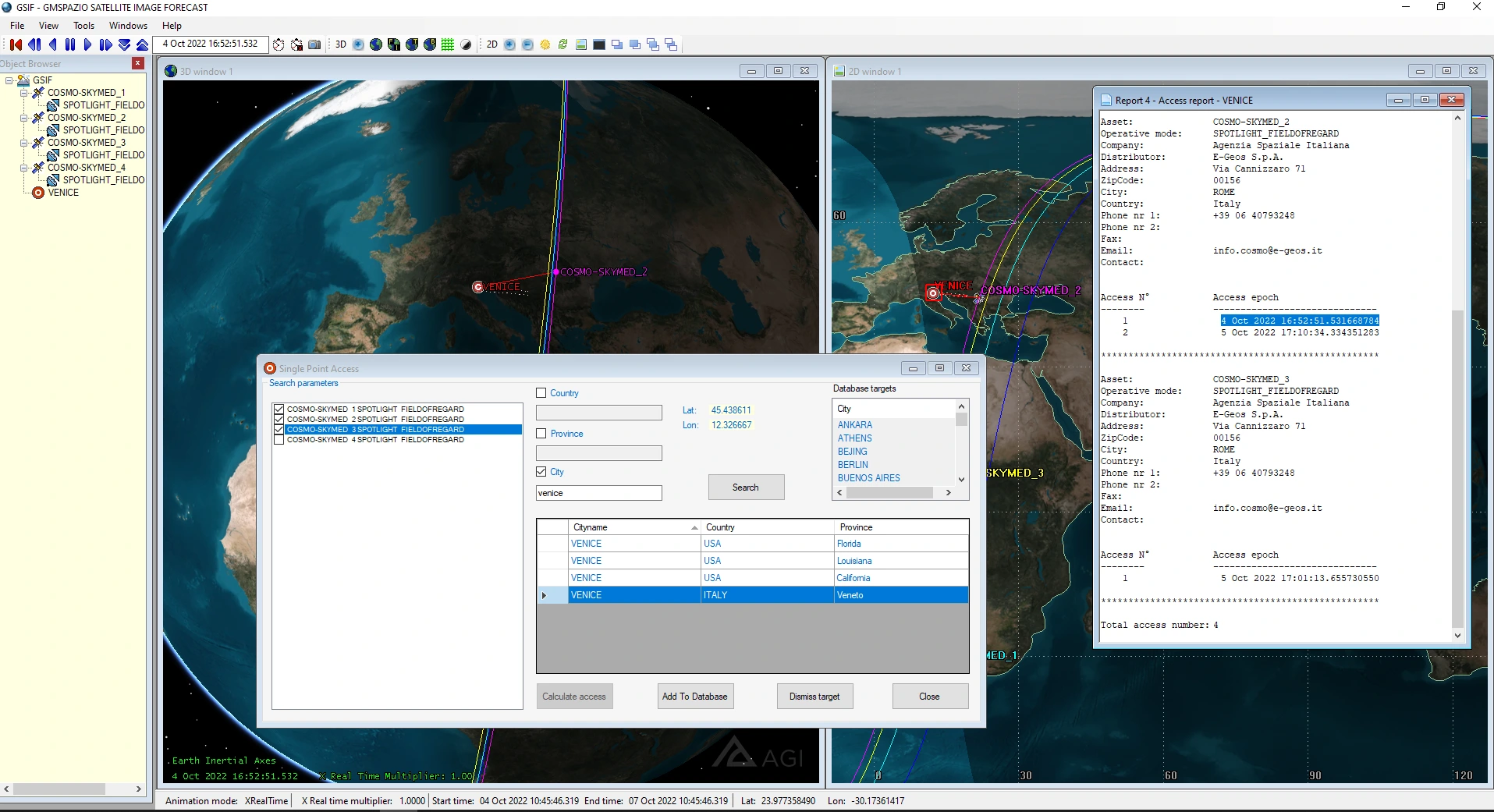Viewport: 1494px width, 812px height.
Task: Uncheck COSMO-SKYMED 2 SPOTLIGHT checkbox
Action: (279, 419)
